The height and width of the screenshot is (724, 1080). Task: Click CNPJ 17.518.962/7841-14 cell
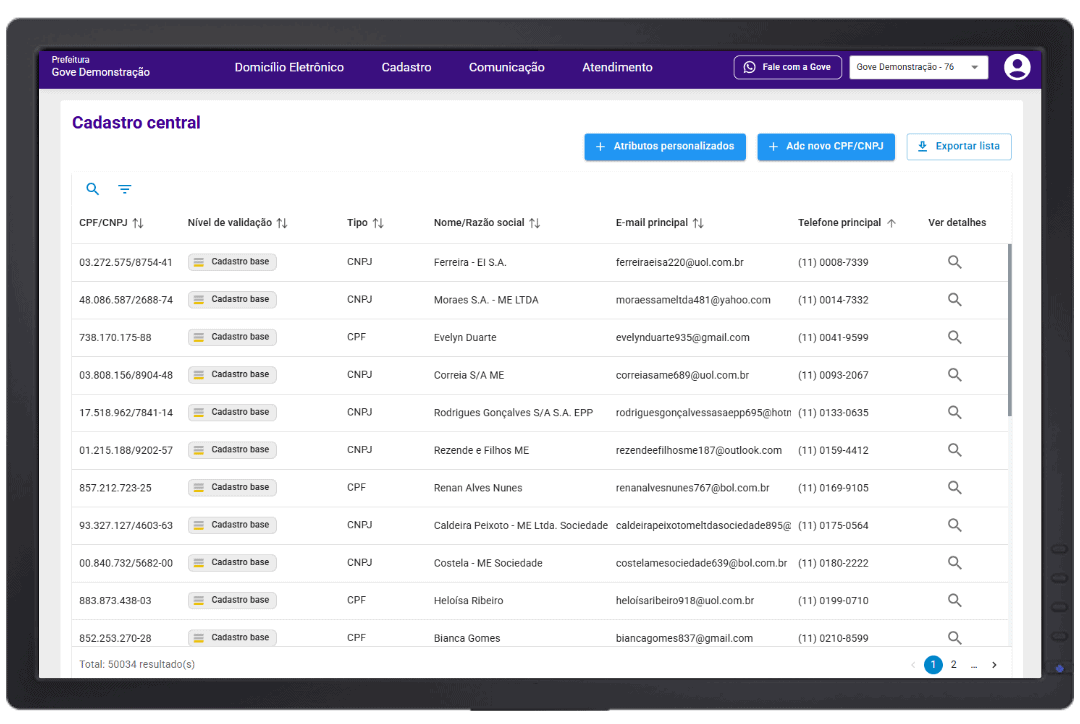click(x=126, y=413)
